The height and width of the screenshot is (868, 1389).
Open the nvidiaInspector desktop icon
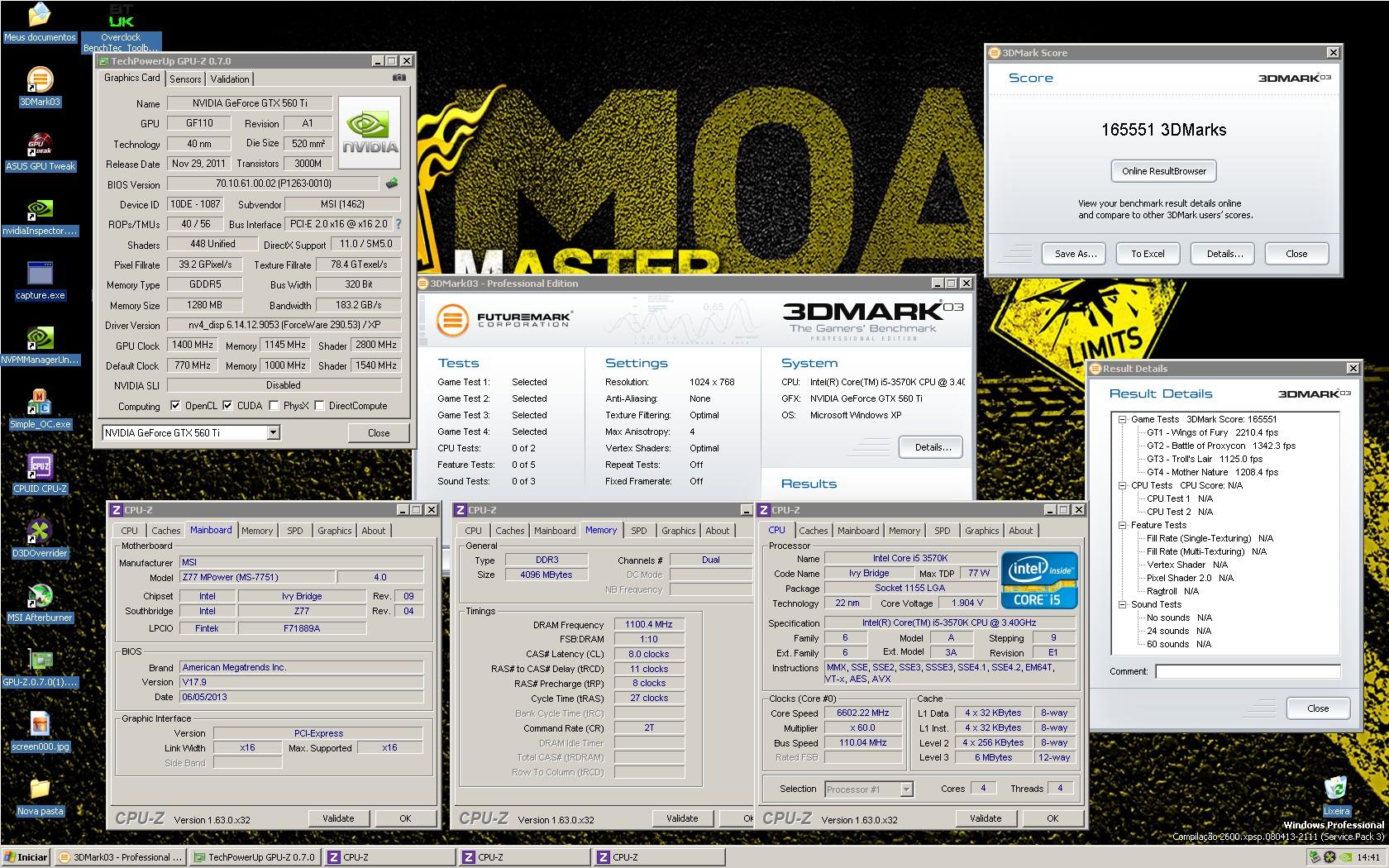40,216
